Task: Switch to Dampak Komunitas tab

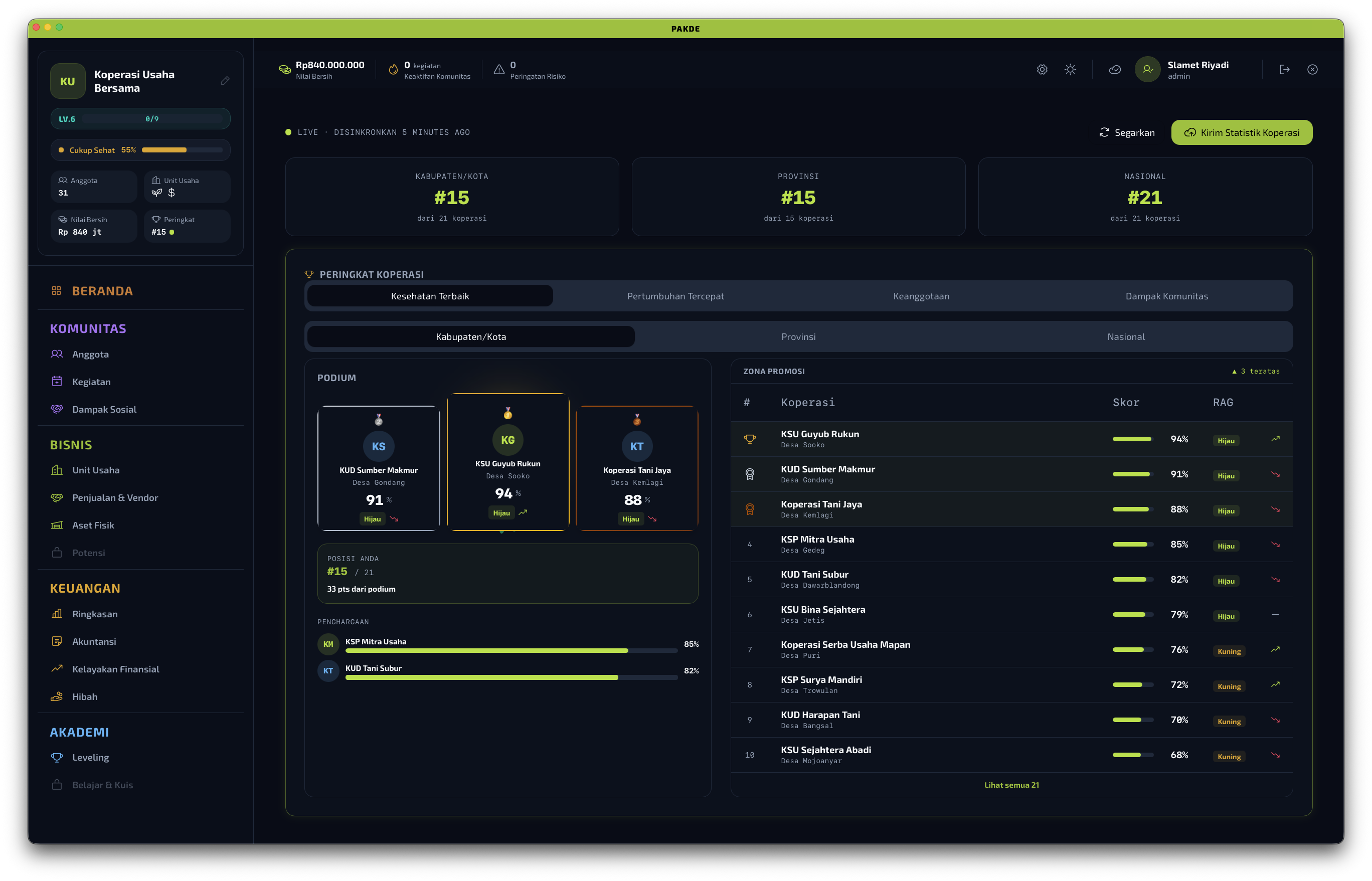Action: tap(1166, 296)
